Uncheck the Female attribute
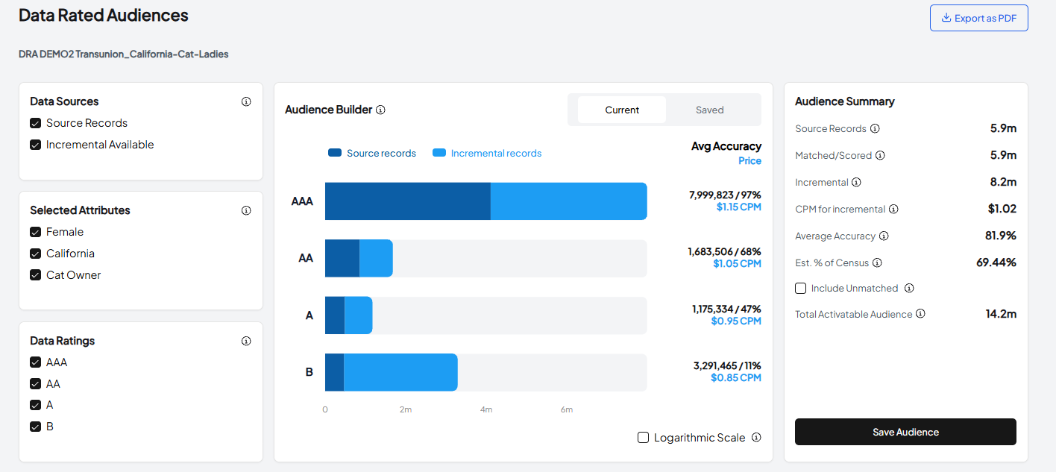Viewport: 1056px width, 472px height. [x=36, y=232]
